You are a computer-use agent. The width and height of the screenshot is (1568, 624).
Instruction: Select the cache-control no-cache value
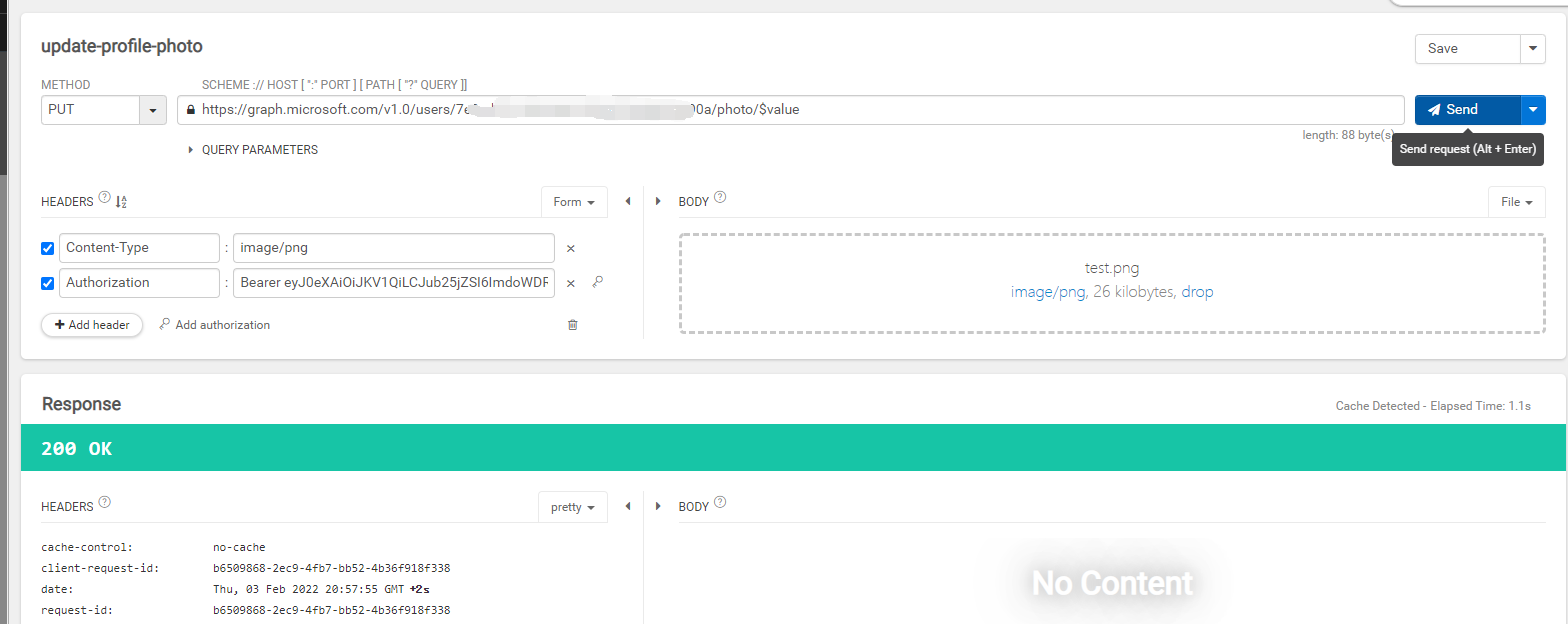pos(239,547)
